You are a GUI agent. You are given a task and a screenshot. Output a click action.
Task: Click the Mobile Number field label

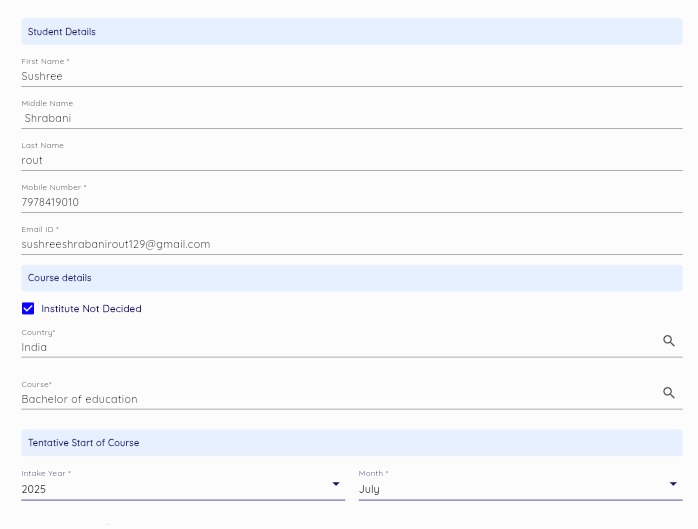click(53, 188)
